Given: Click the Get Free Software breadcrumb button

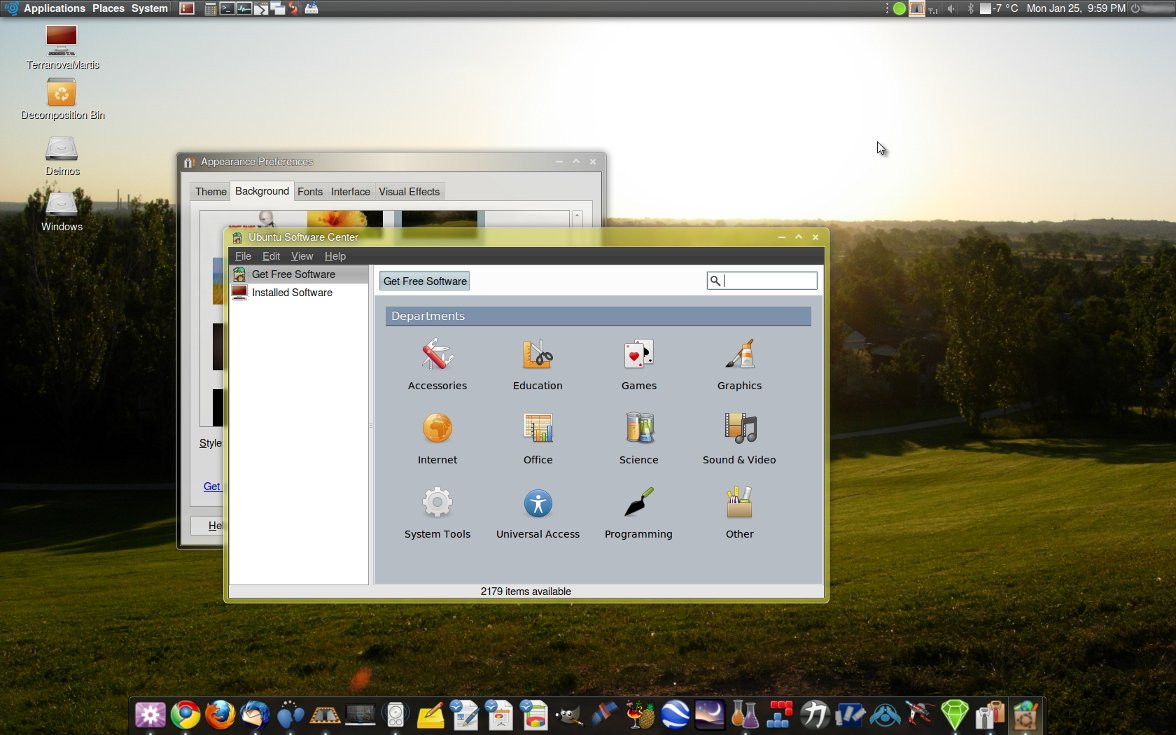Looking at the screenshot, I should pyautogui.click(x=424, y=281).
